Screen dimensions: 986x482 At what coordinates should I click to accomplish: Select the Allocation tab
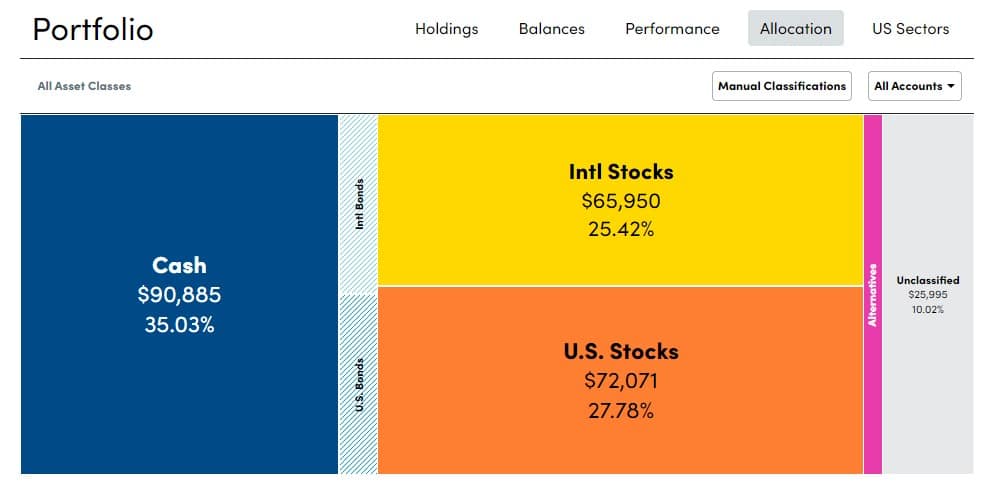pos(795,29)
